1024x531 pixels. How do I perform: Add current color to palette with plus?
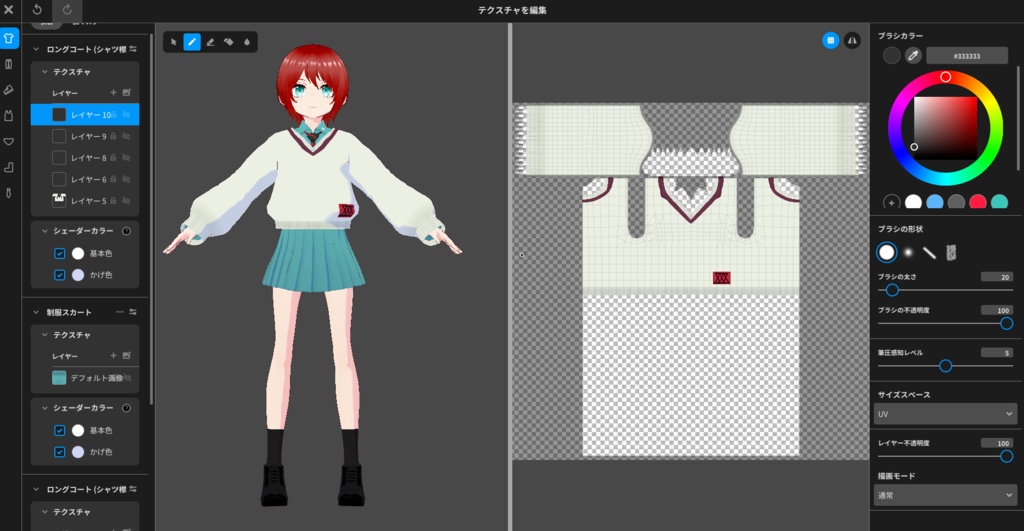pos(891,202)
